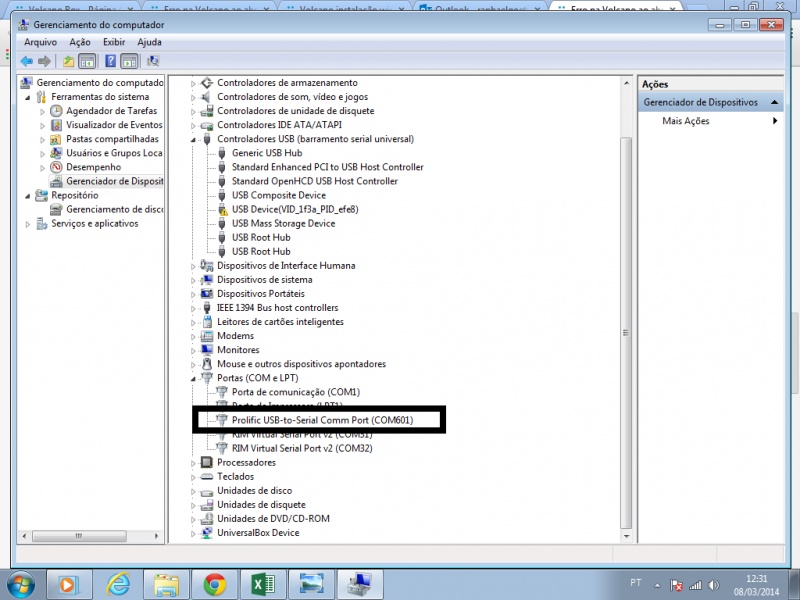The image size is (800, 600).
Task: Expand the Teclados category
Action: (x=193, y=477)
